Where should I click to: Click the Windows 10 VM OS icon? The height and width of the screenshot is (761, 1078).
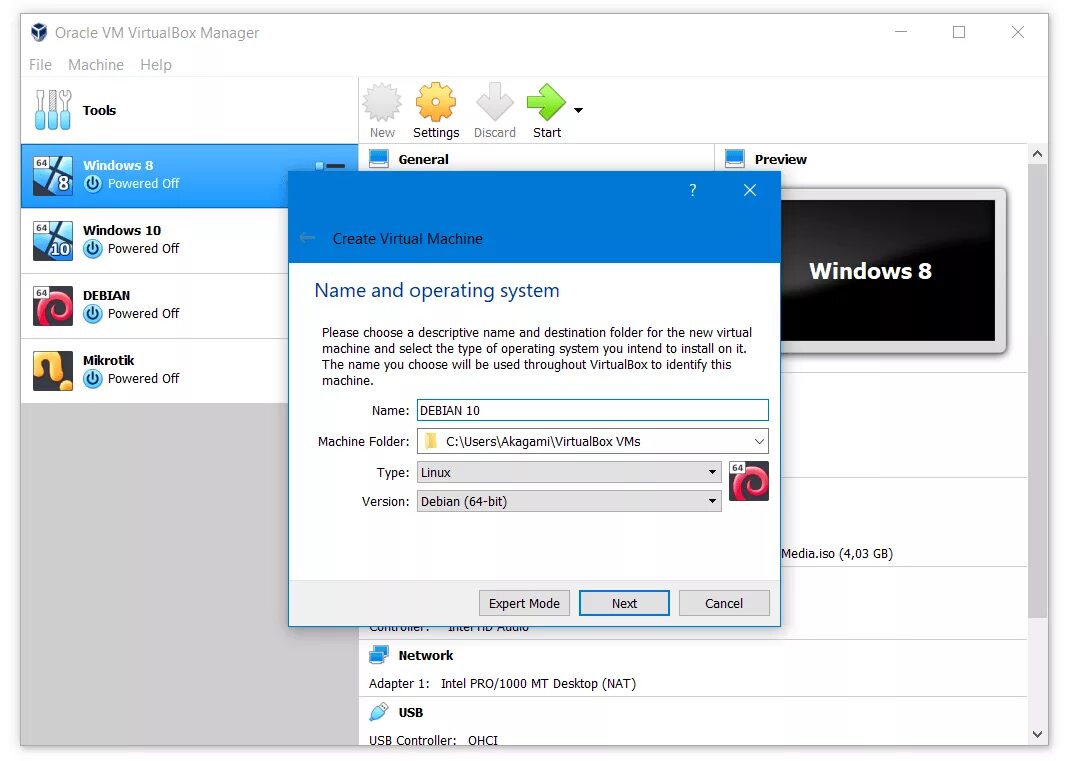coord(53,241)
